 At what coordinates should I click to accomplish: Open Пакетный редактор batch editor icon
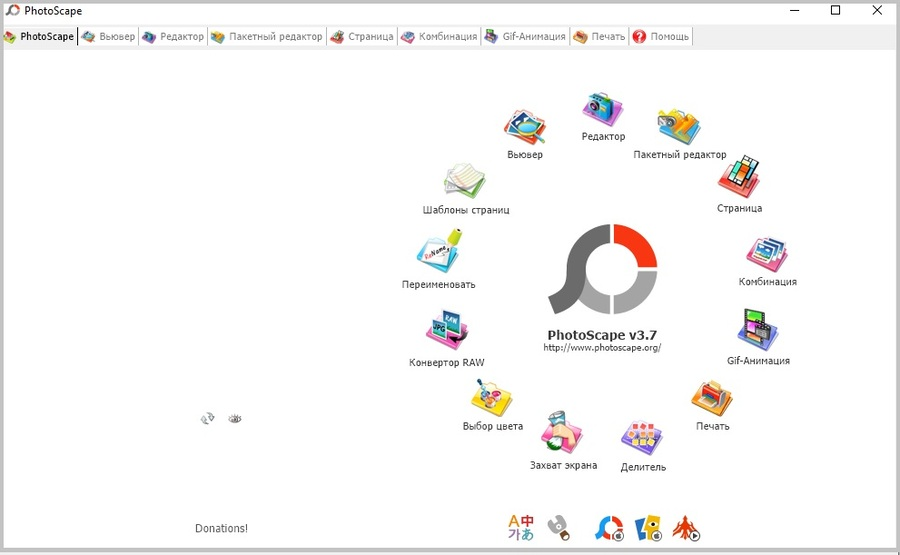(x=679, y=127)
